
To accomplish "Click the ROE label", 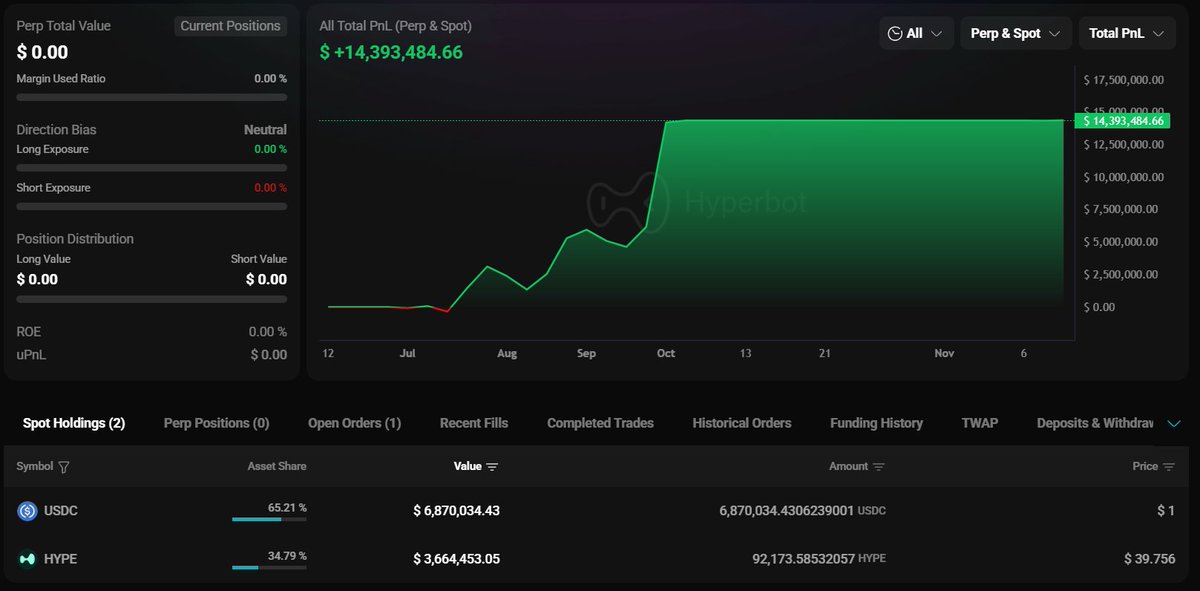I will [x=29, y=332].
